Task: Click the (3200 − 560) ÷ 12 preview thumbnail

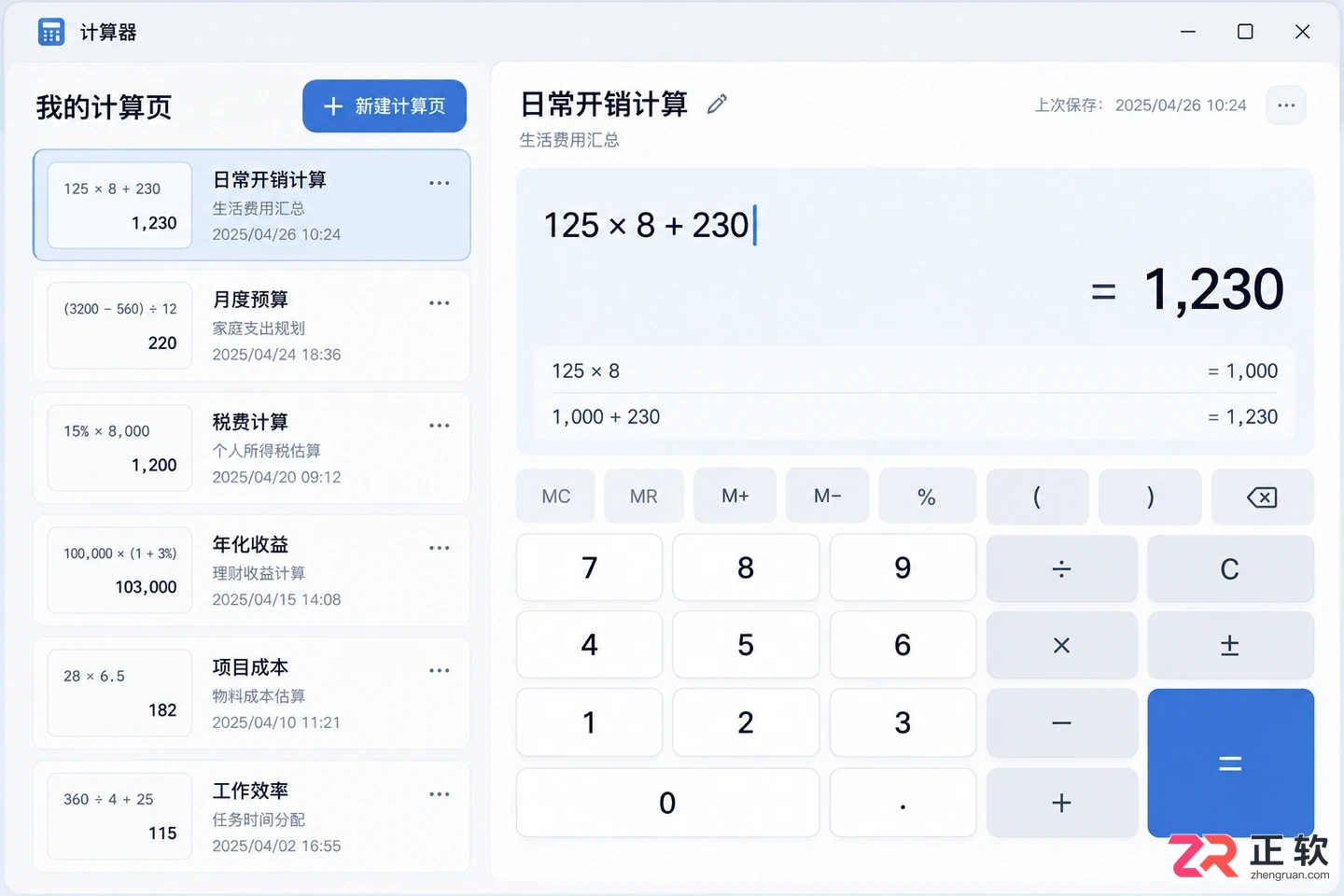Action: (x=119, y=326)
